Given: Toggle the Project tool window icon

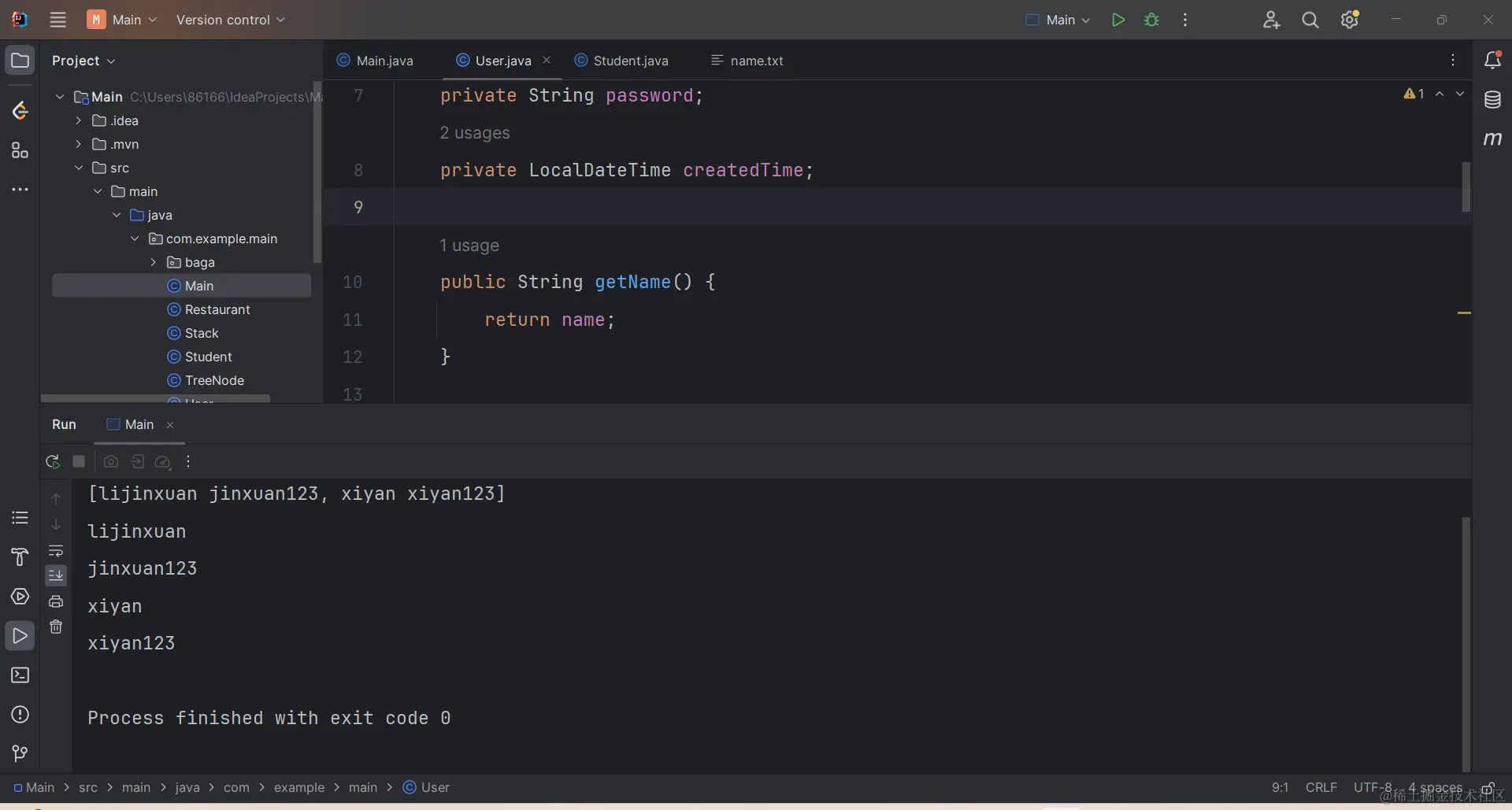Looking at the screenshot, I should 20,61.
